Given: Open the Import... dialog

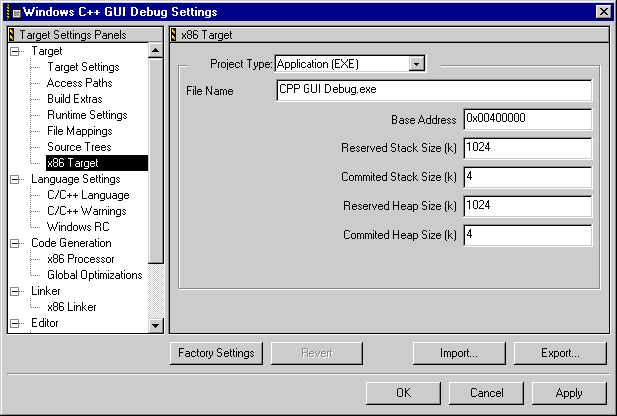Looking at the screenshot, I should pyautogui.click(x=459, y=353).
